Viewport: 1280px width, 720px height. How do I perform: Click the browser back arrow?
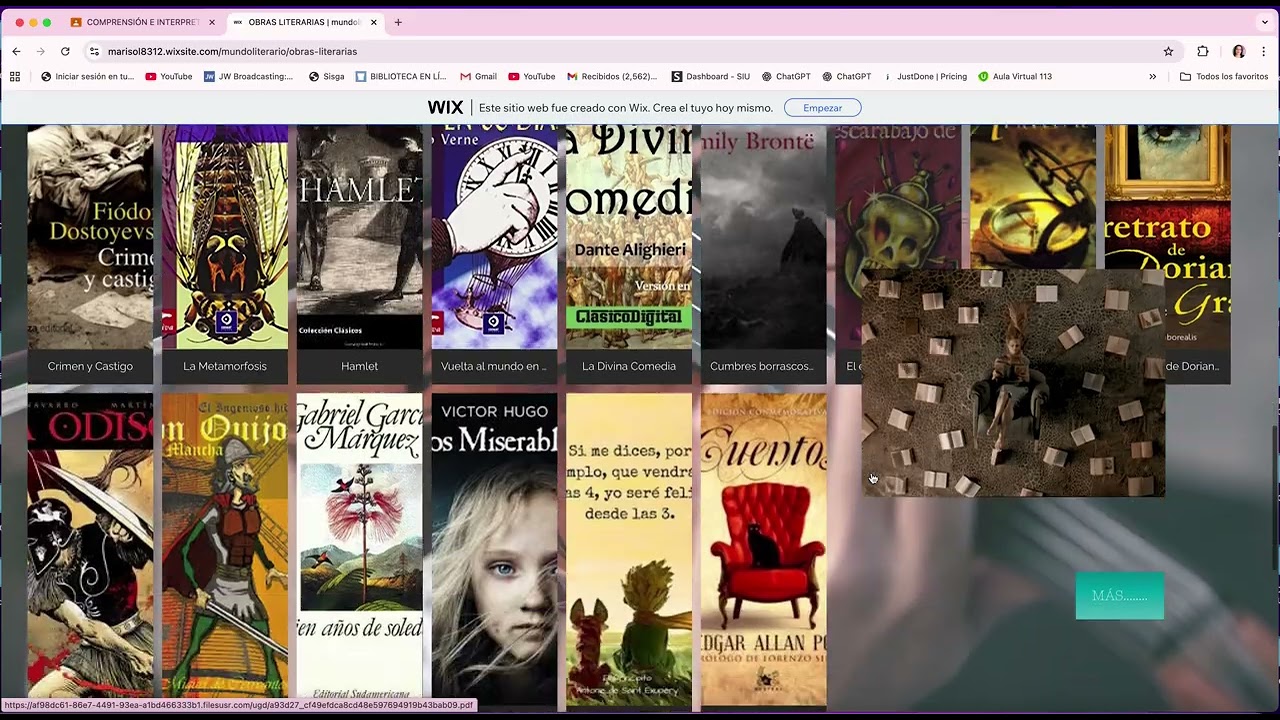click(16, 51)
